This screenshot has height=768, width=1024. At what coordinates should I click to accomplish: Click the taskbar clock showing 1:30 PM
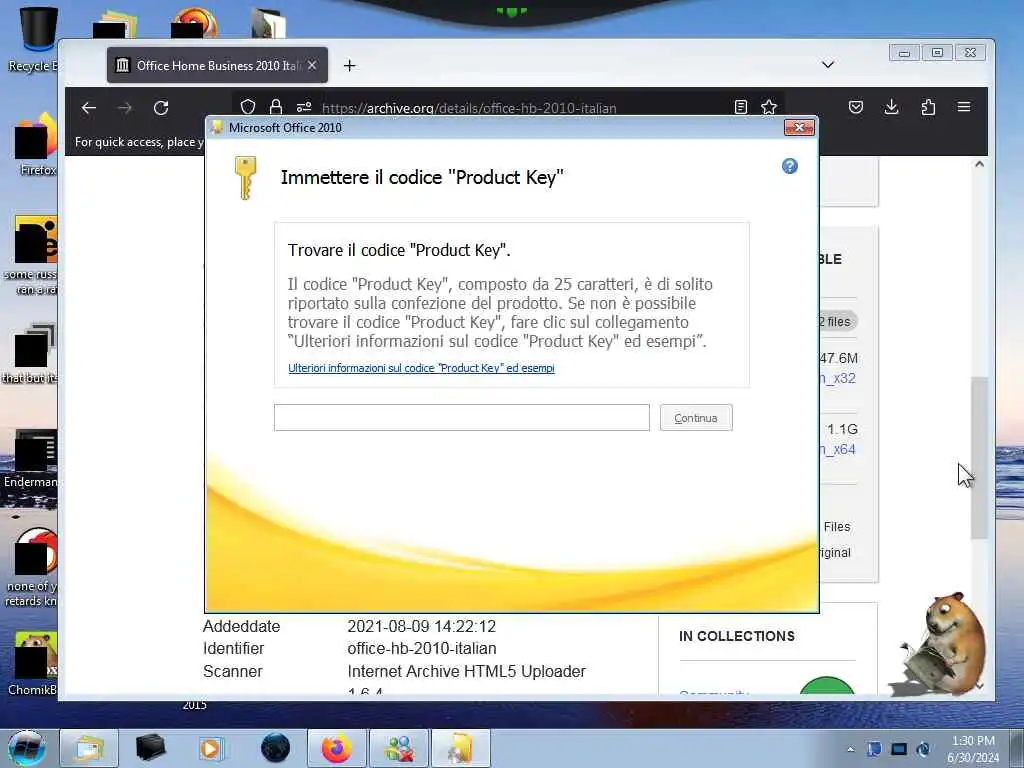point(973,749)
